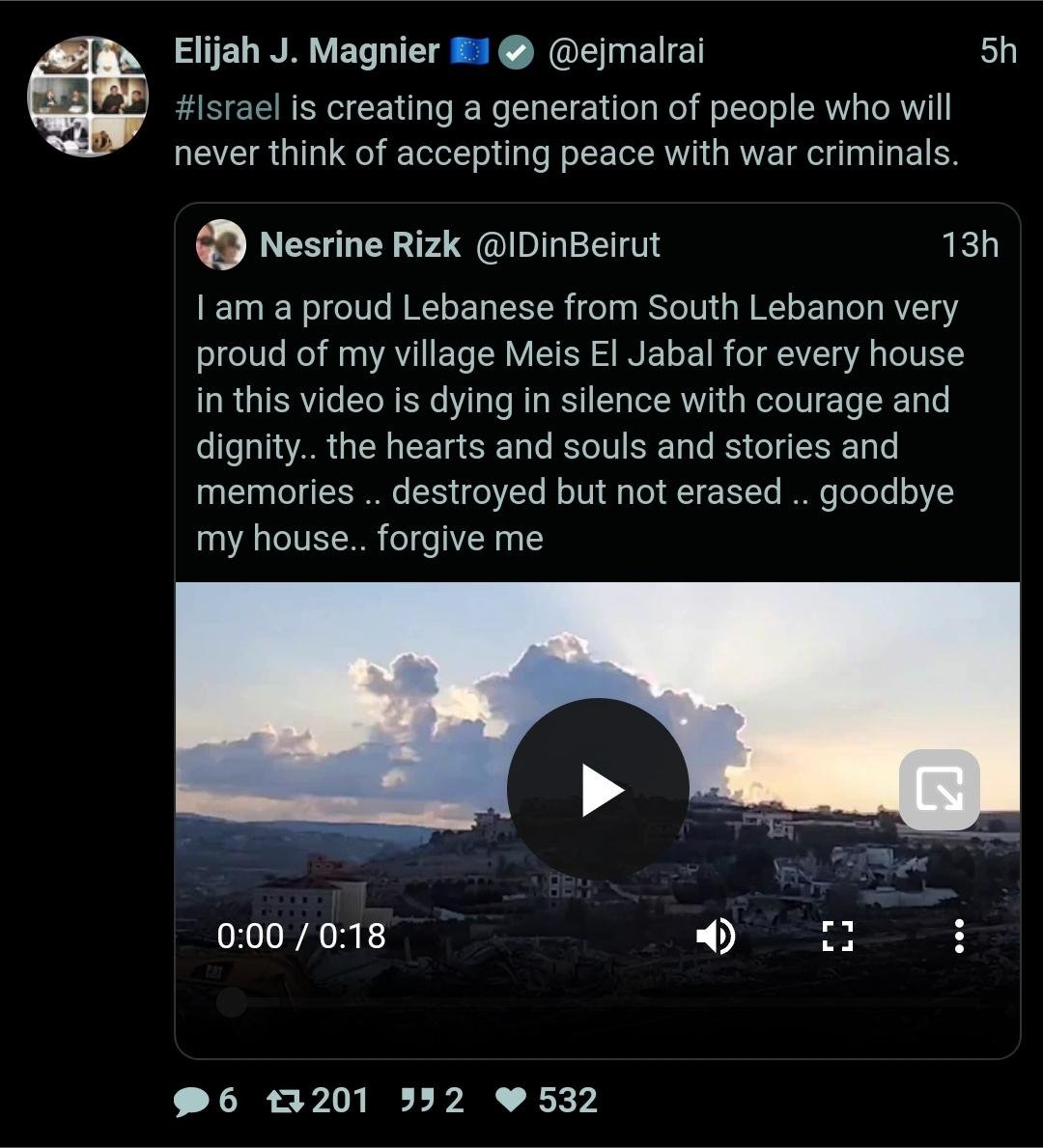Click the Nesrine Rizk display name
1043x1148 pixels.
point(360,245)
